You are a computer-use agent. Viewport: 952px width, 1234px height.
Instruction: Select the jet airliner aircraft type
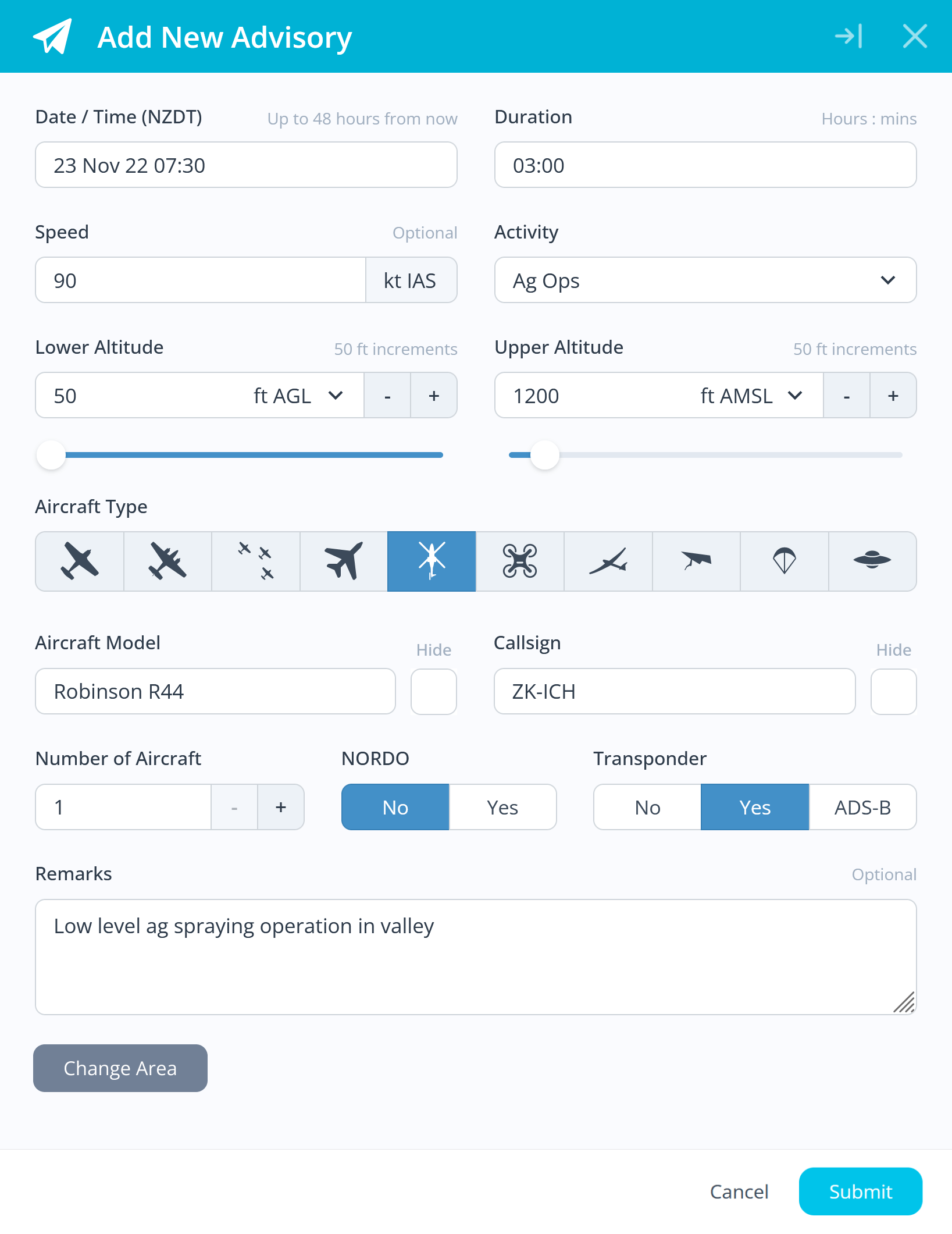344,561
